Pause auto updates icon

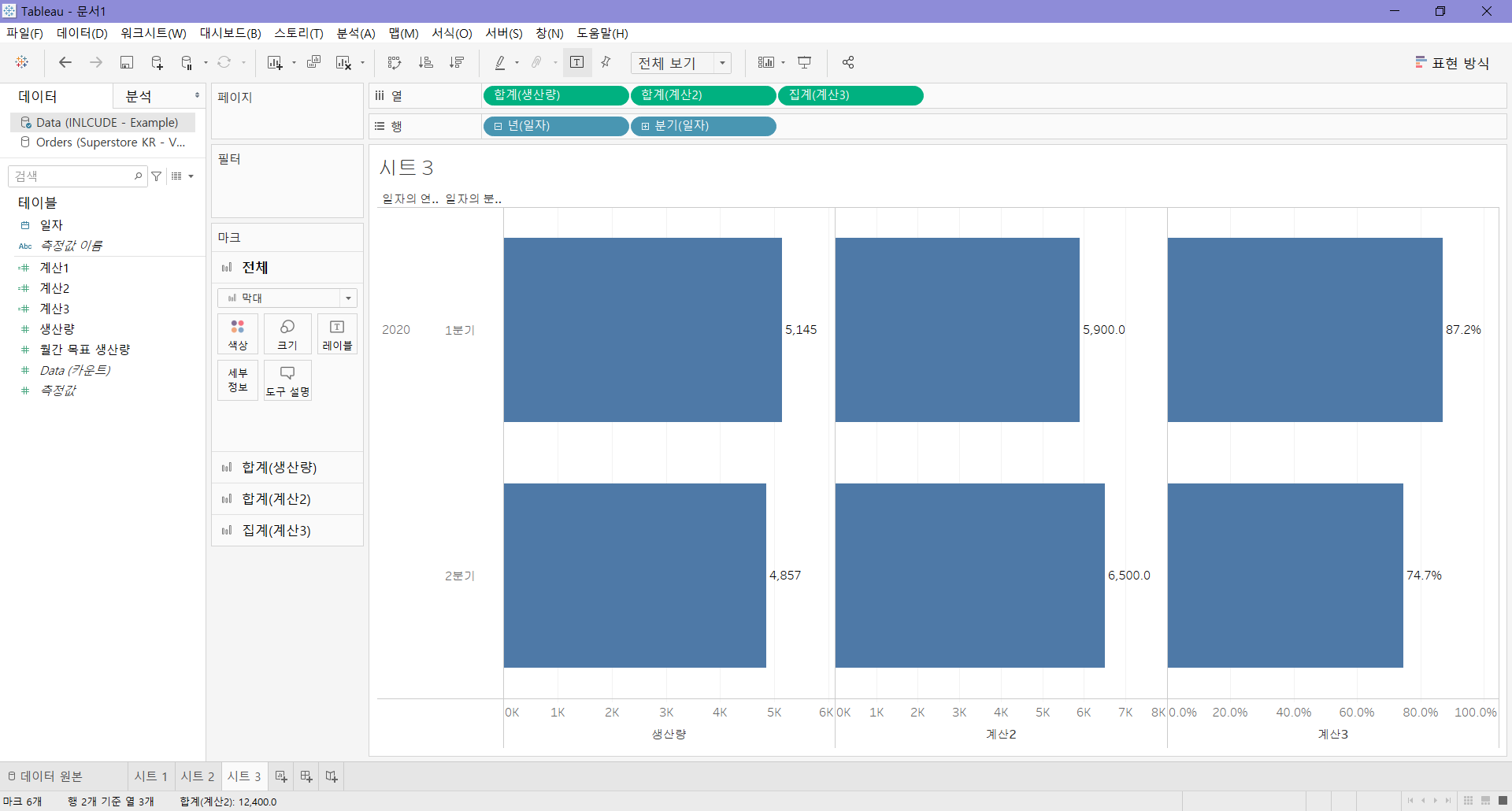(187, 62)
